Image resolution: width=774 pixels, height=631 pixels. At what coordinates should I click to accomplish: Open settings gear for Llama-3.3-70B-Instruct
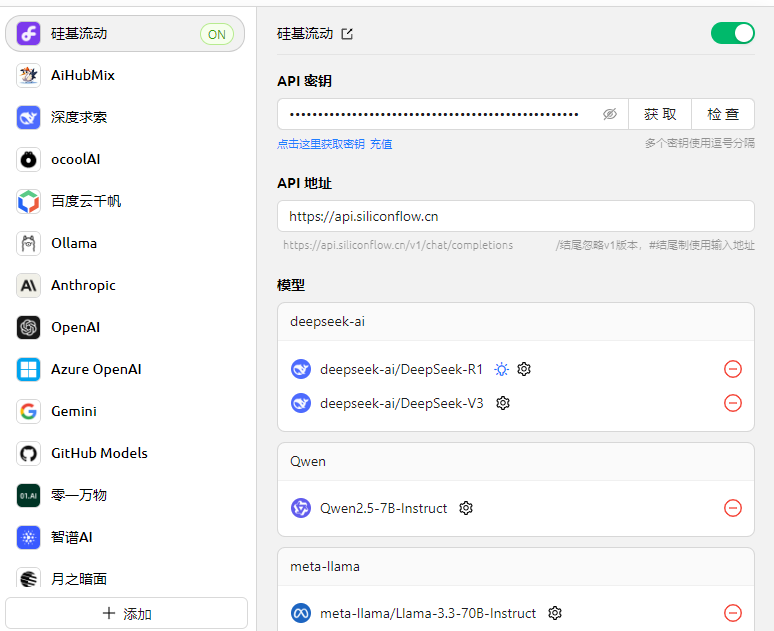click(555, 613)
